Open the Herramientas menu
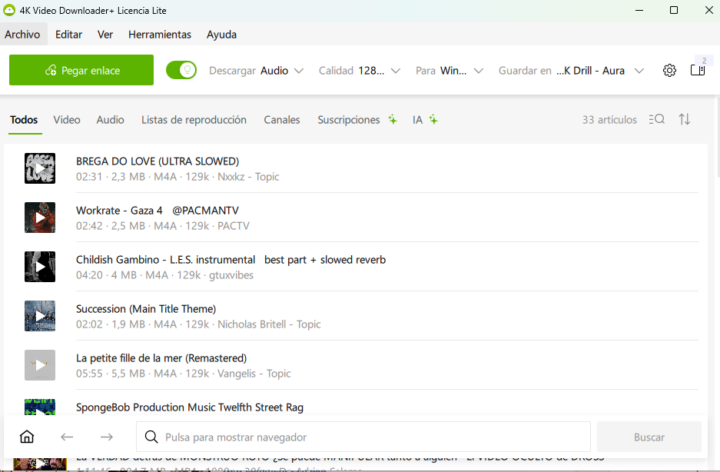Image resolution: width=720 pixels, height=472 pixels. pyautogui.click(x=160, y=34)
